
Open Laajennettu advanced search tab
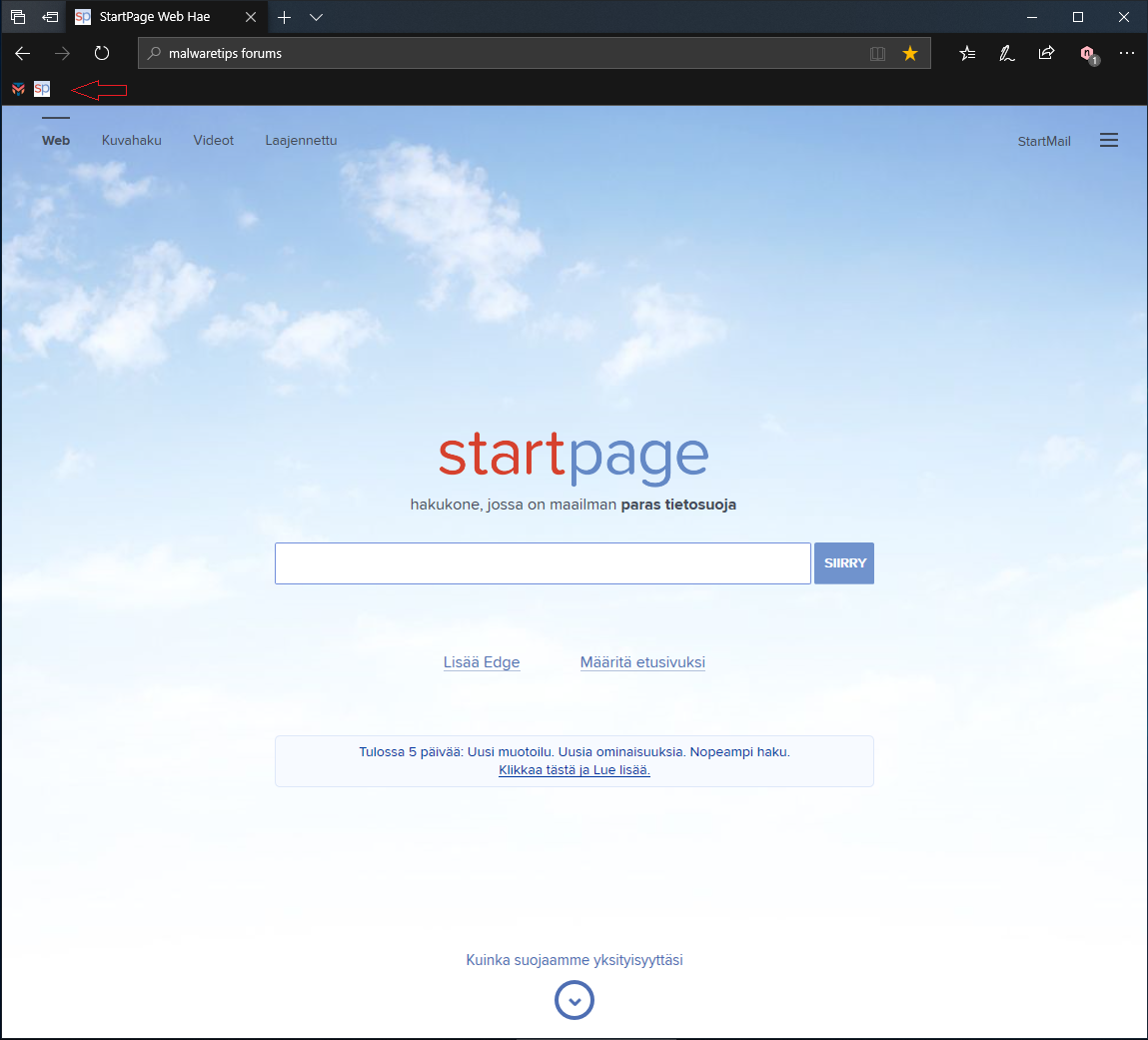(301, 141)
